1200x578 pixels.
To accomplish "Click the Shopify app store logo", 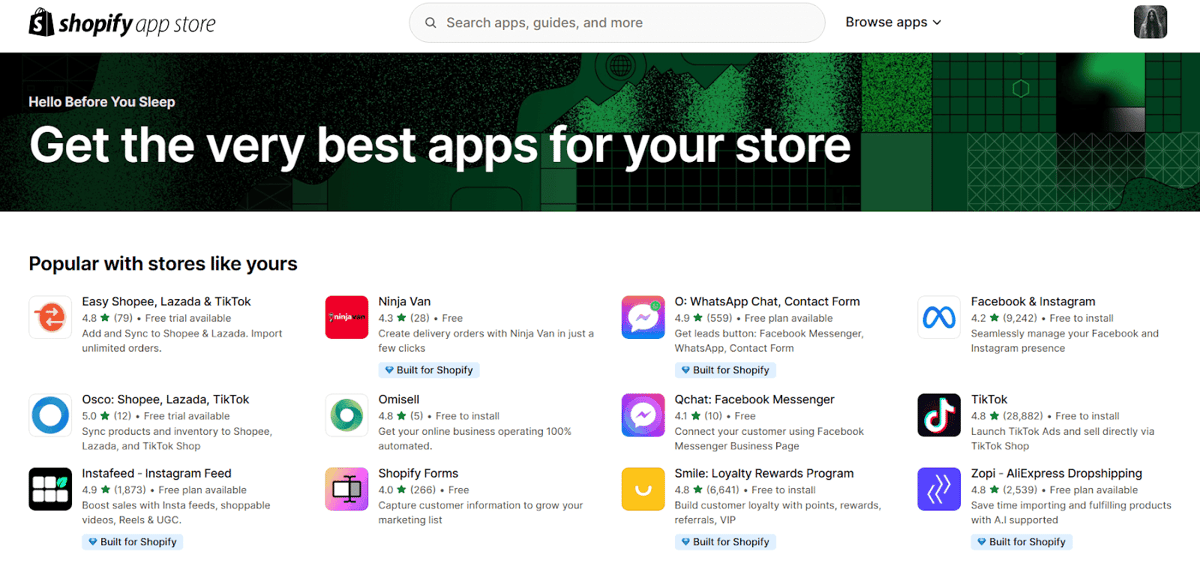I will tap(122, 23).
